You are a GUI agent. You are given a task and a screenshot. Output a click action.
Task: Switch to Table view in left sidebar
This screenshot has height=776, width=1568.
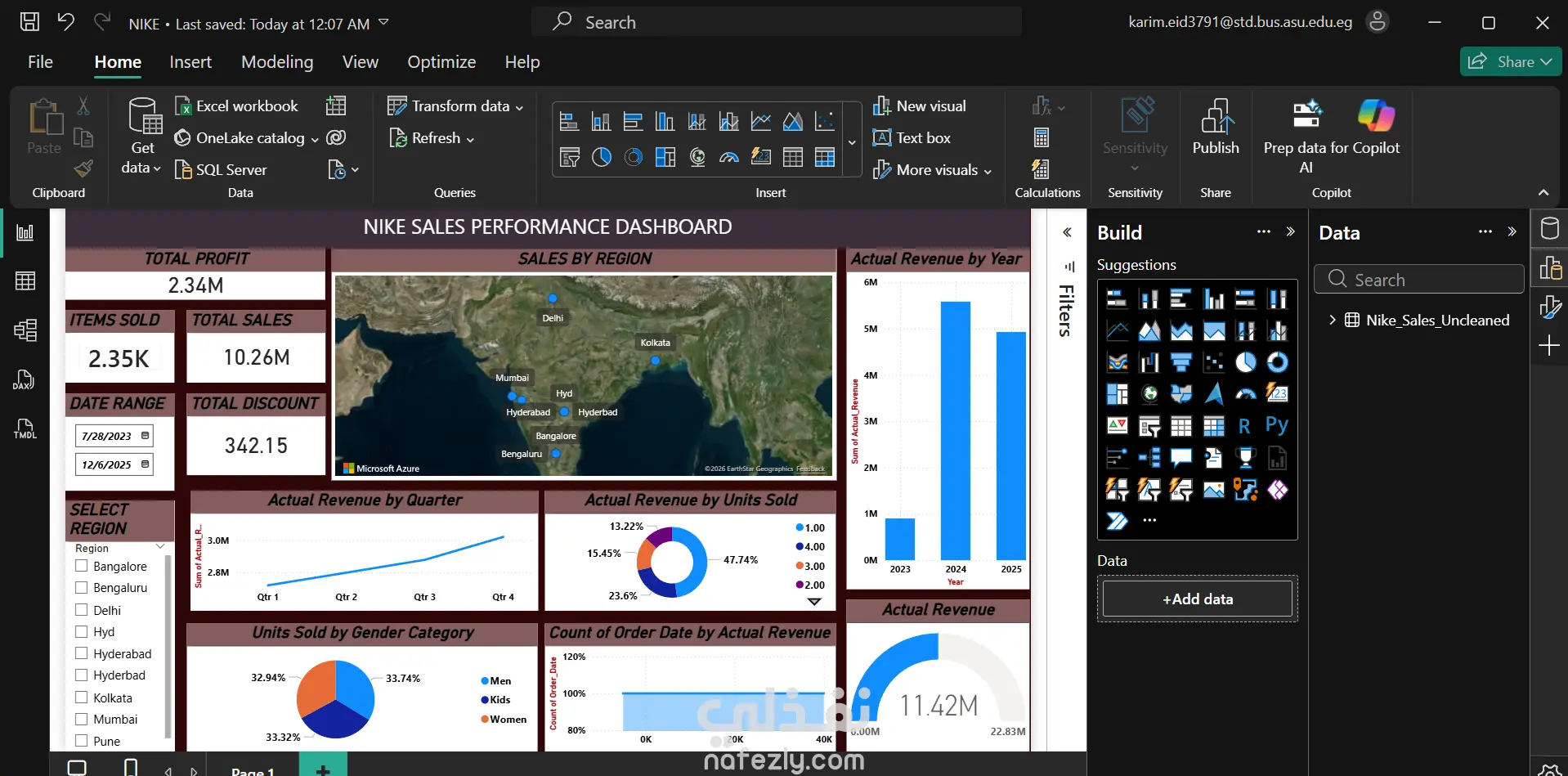[x=25, y=281]
